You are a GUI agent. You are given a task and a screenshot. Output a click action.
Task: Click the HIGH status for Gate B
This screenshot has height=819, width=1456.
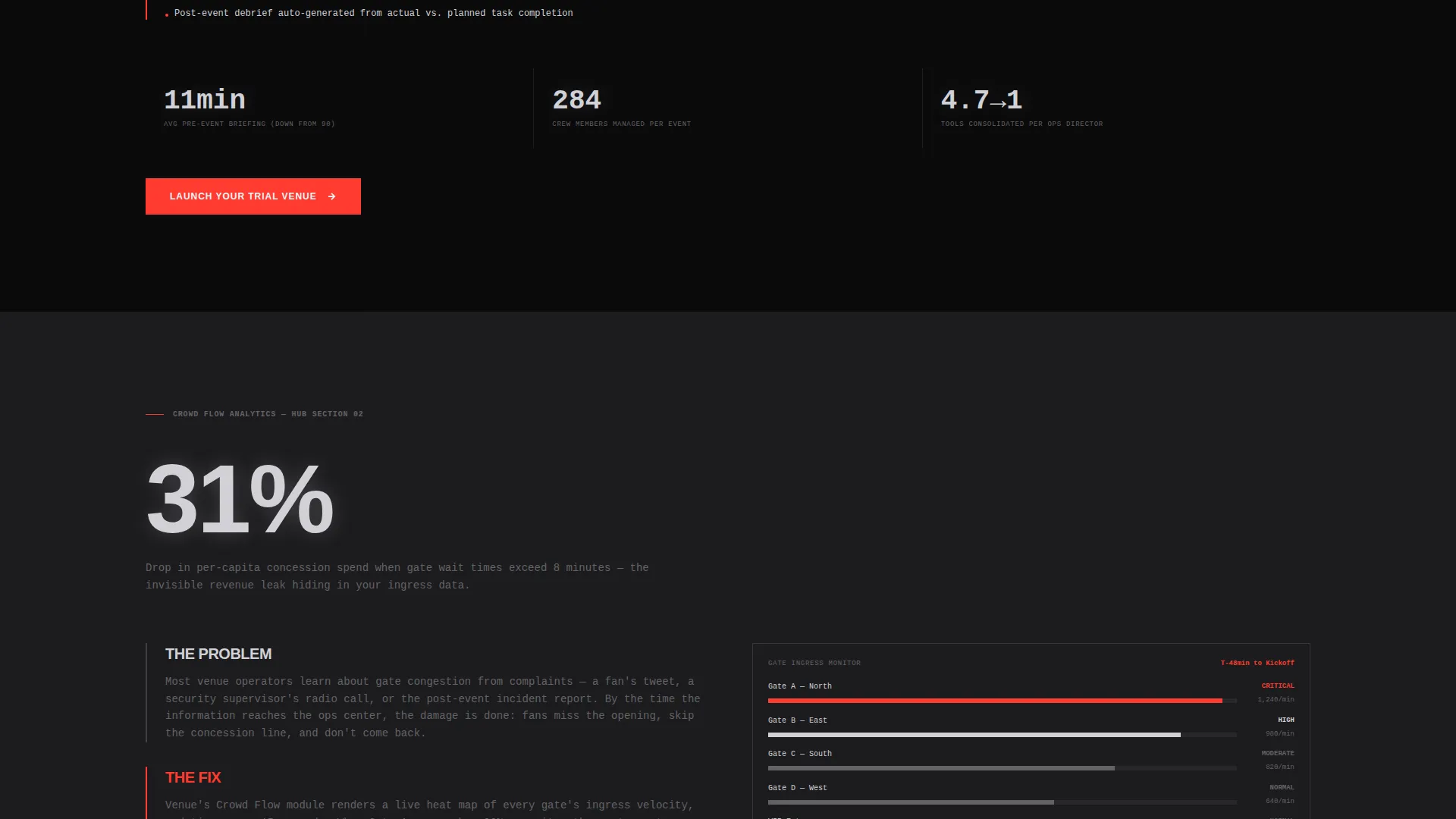1286,720
